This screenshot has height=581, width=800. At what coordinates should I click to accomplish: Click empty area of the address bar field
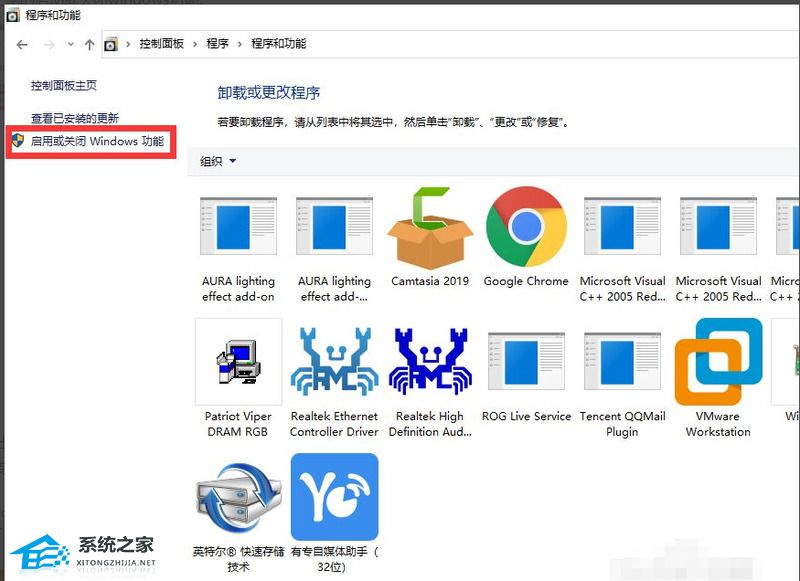pos(551,44)
